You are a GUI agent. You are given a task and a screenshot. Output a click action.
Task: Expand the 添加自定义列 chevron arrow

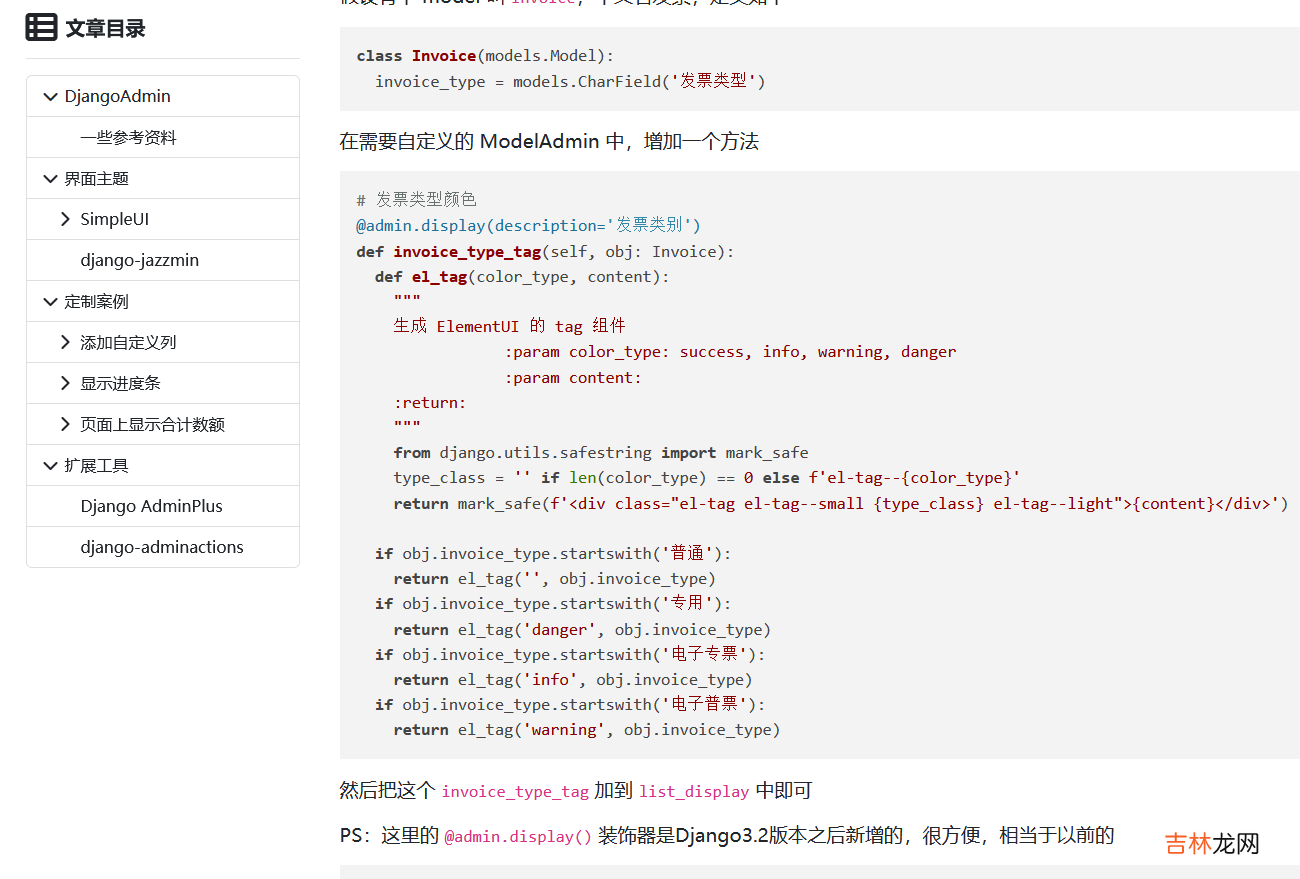66,343
